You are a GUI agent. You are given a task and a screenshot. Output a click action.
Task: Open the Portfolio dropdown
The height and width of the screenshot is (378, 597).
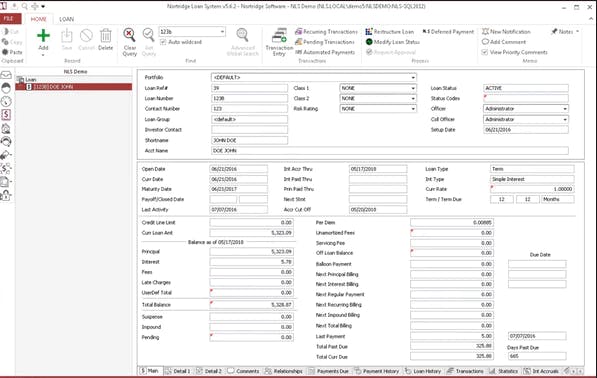tap(413, 78)
